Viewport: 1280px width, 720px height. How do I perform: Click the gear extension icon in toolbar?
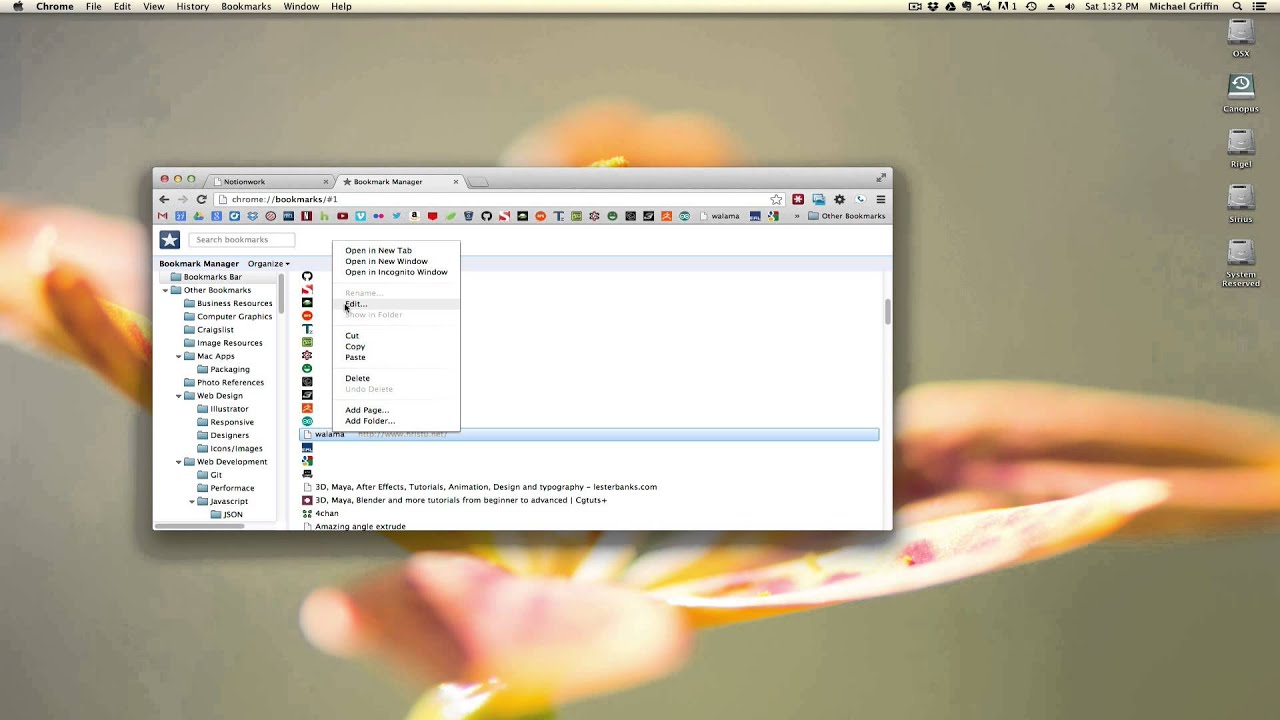(839, 199)
